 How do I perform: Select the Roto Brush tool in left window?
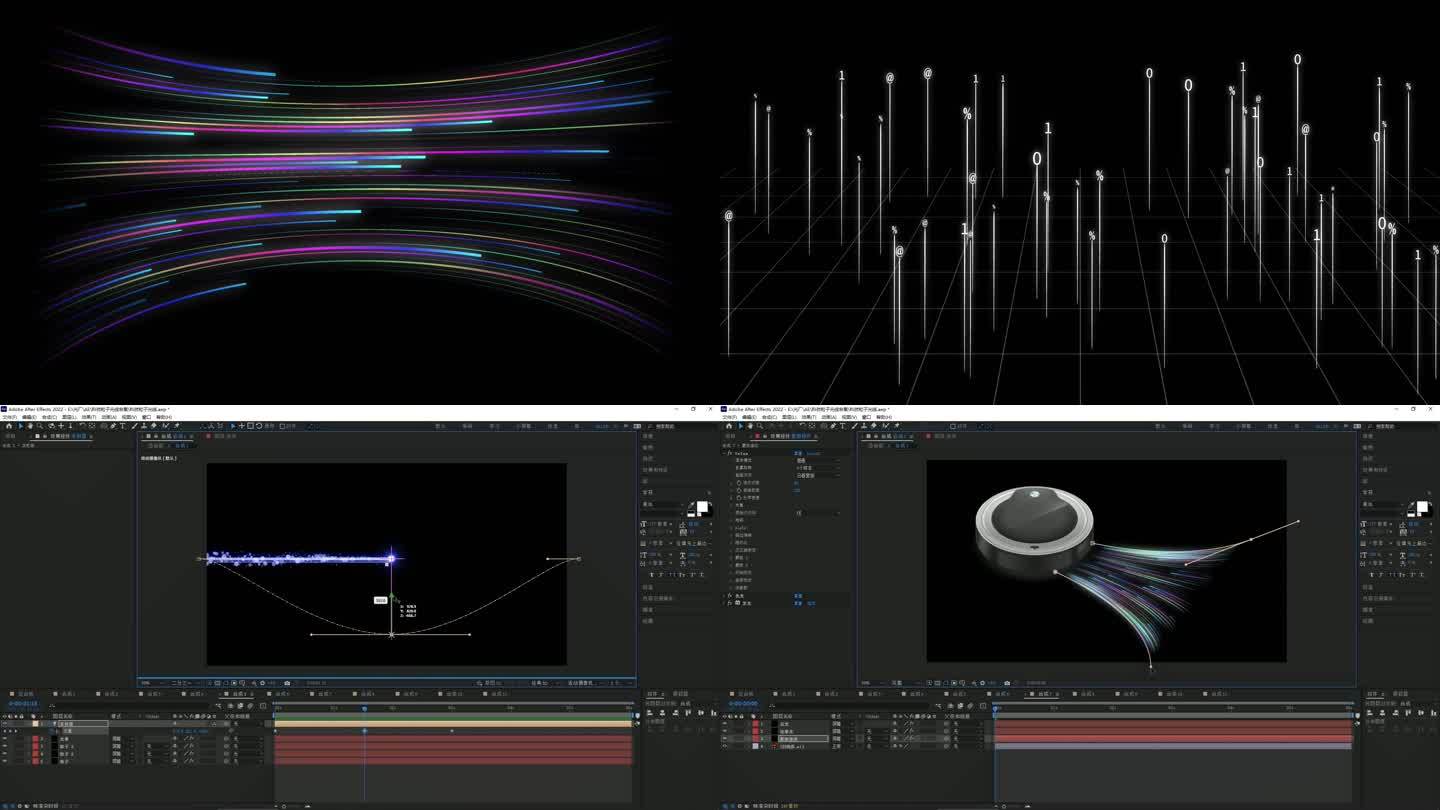[x=165, y=426]
